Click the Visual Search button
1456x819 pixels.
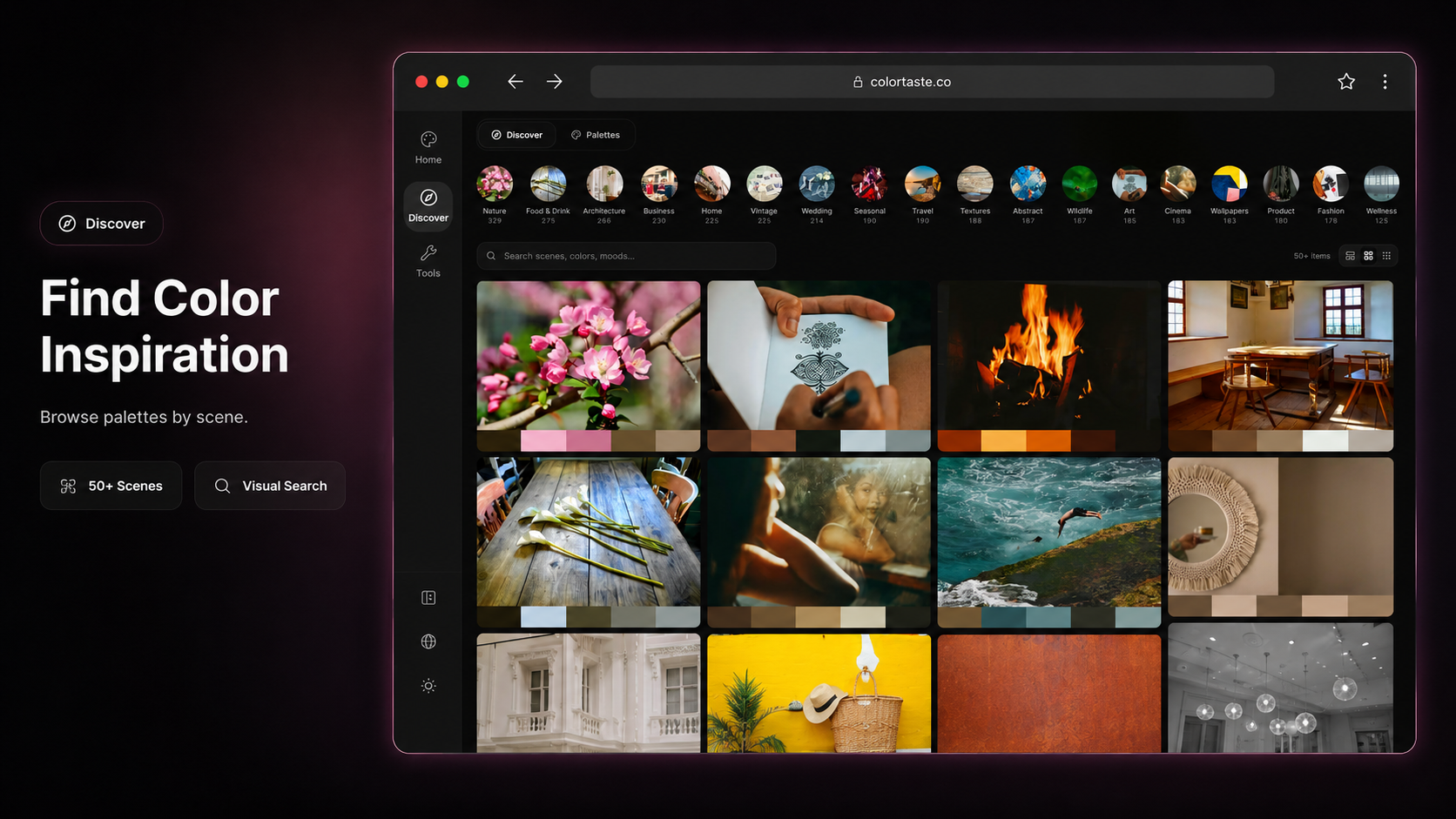[270, 486]
